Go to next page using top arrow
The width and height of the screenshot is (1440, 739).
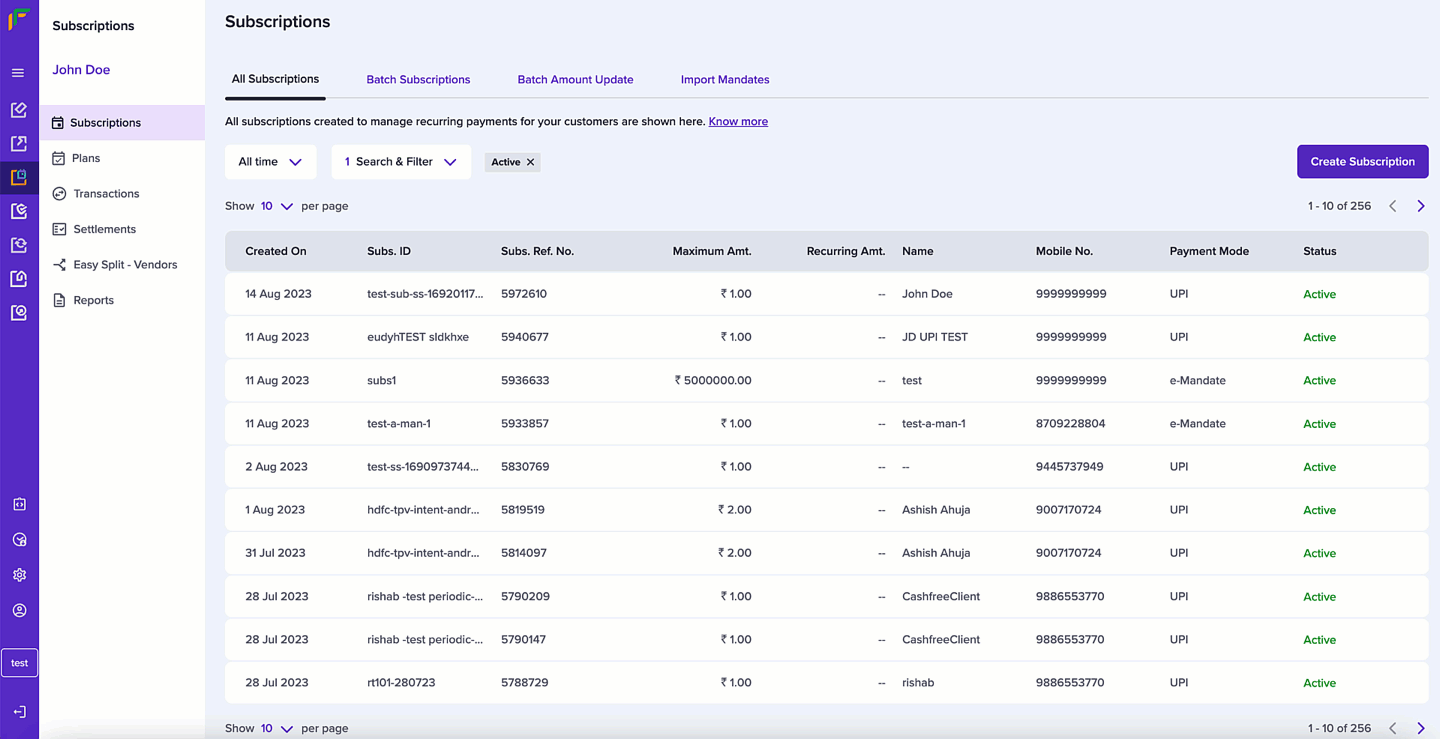coord(1420,206)
